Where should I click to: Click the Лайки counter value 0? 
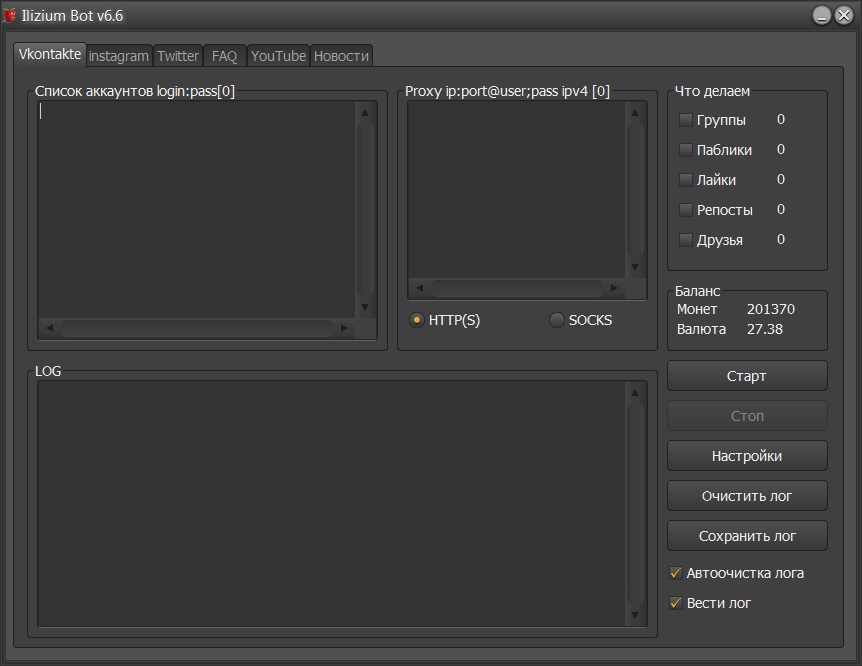click(781, 179)
